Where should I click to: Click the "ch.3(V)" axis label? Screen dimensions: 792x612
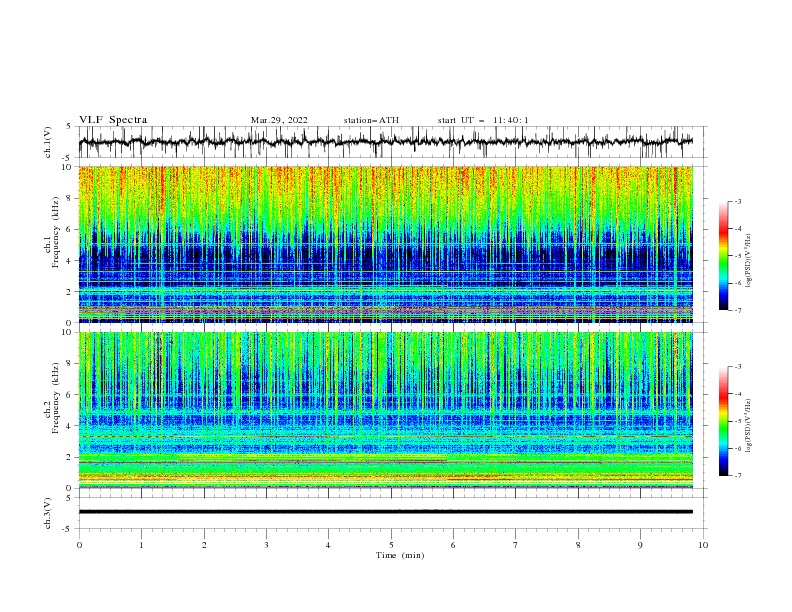[48, 513]
